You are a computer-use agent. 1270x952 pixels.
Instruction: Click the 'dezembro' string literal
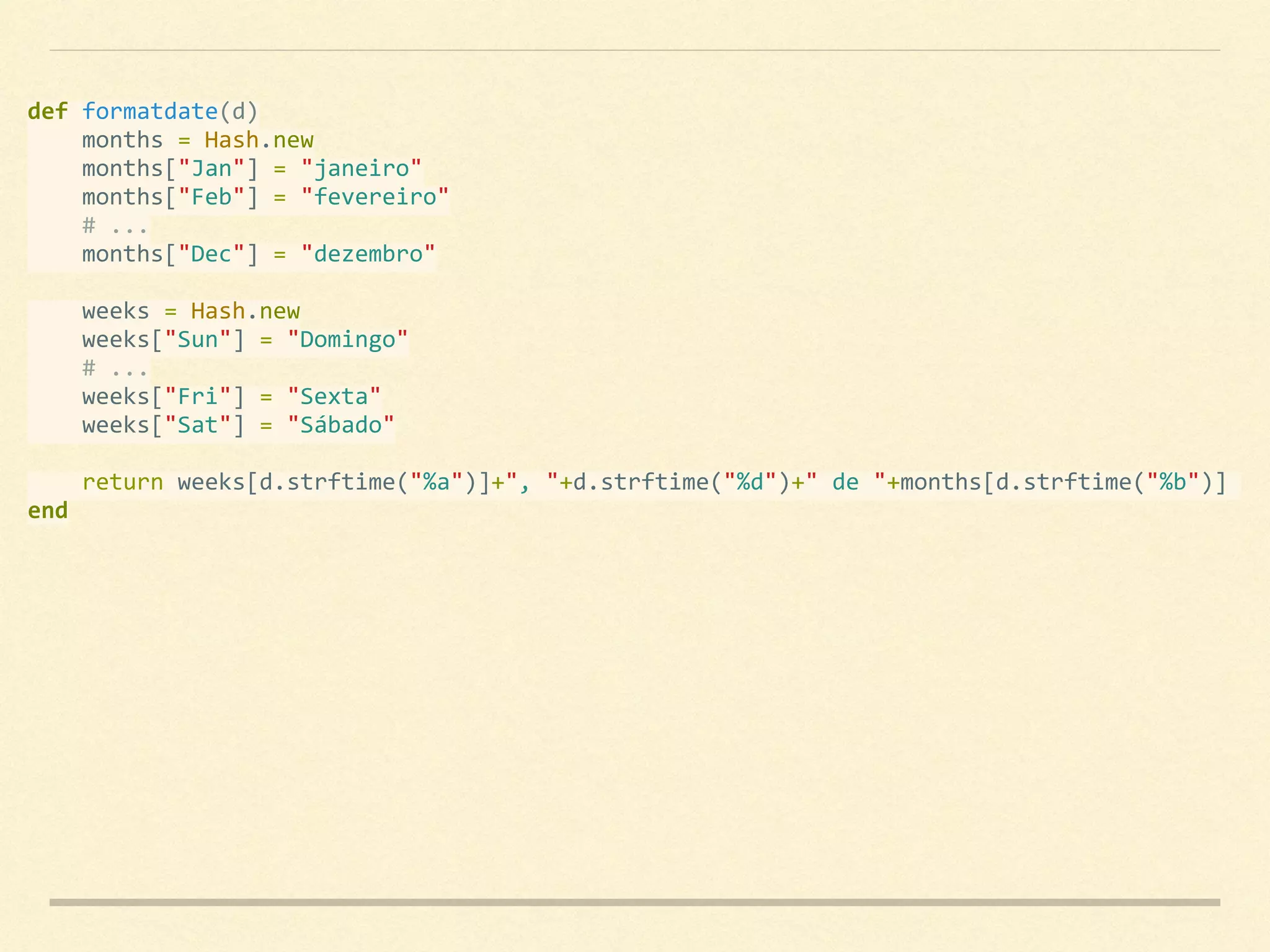coord(368,254)
